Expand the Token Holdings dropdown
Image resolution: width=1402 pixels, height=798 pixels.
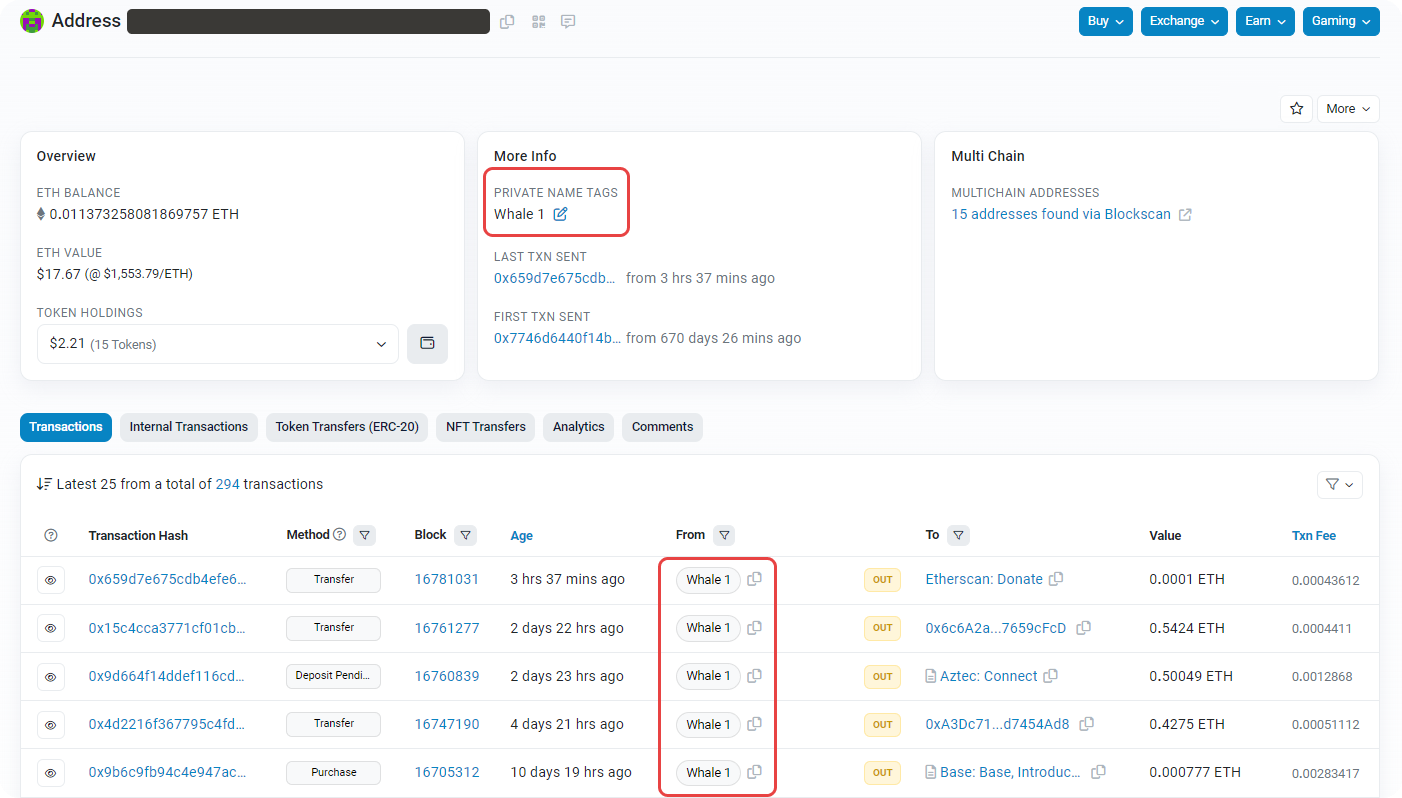click(217, 344)
